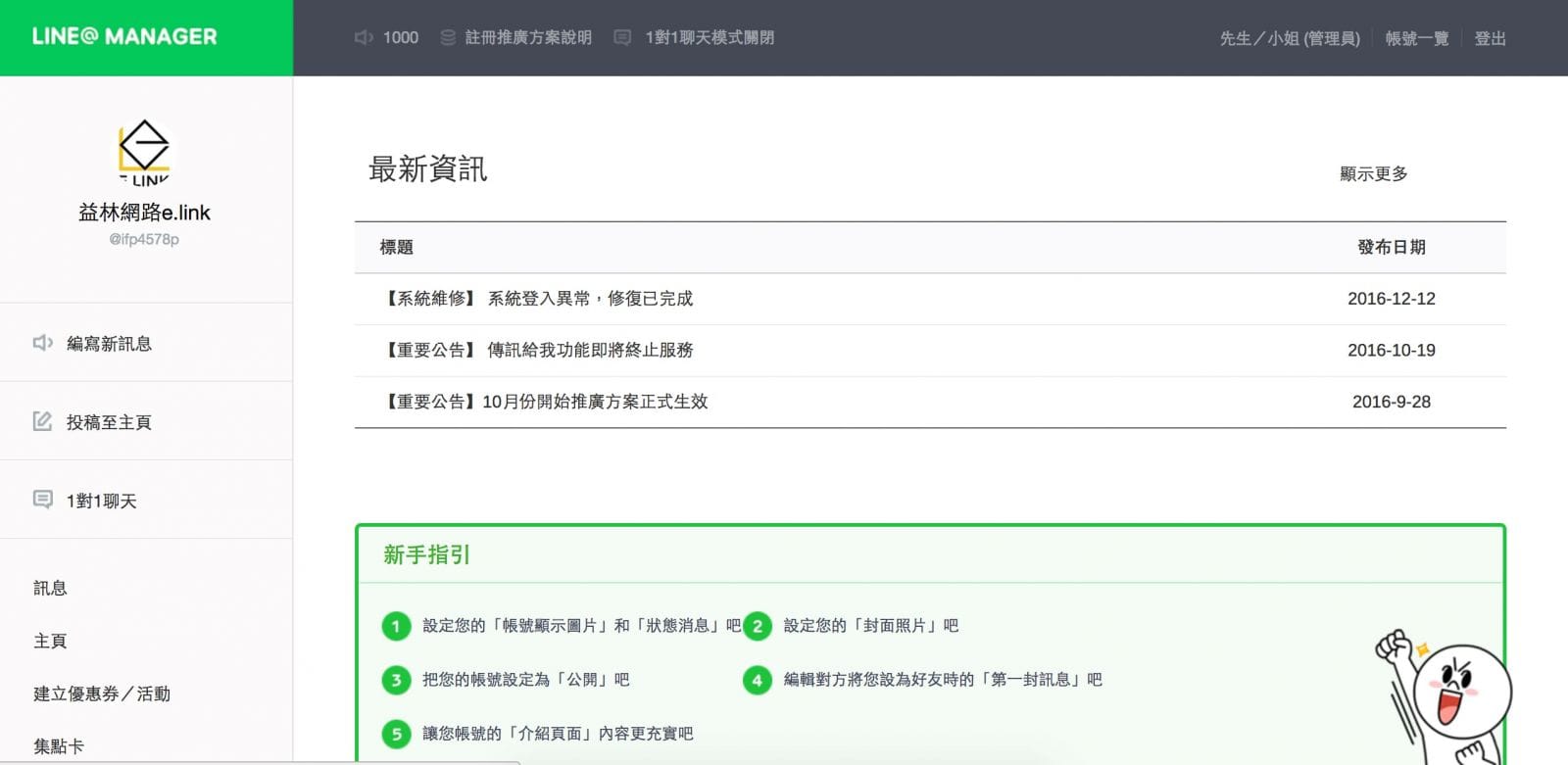The height and width of the screenshot is (765, 1568).
Task: Click the chat bubble icon beside 1對1聊天
Action: [x=43, y=500]
